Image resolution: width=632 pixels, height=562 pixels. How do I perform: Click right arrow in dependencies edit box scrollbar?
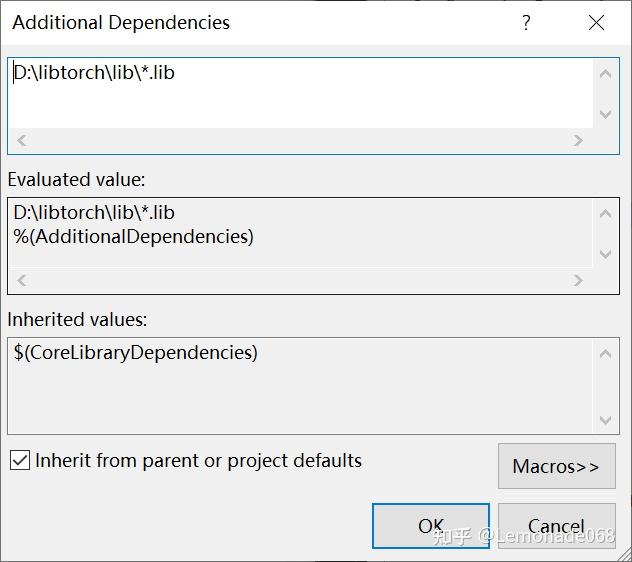click(x=578, y=140)
